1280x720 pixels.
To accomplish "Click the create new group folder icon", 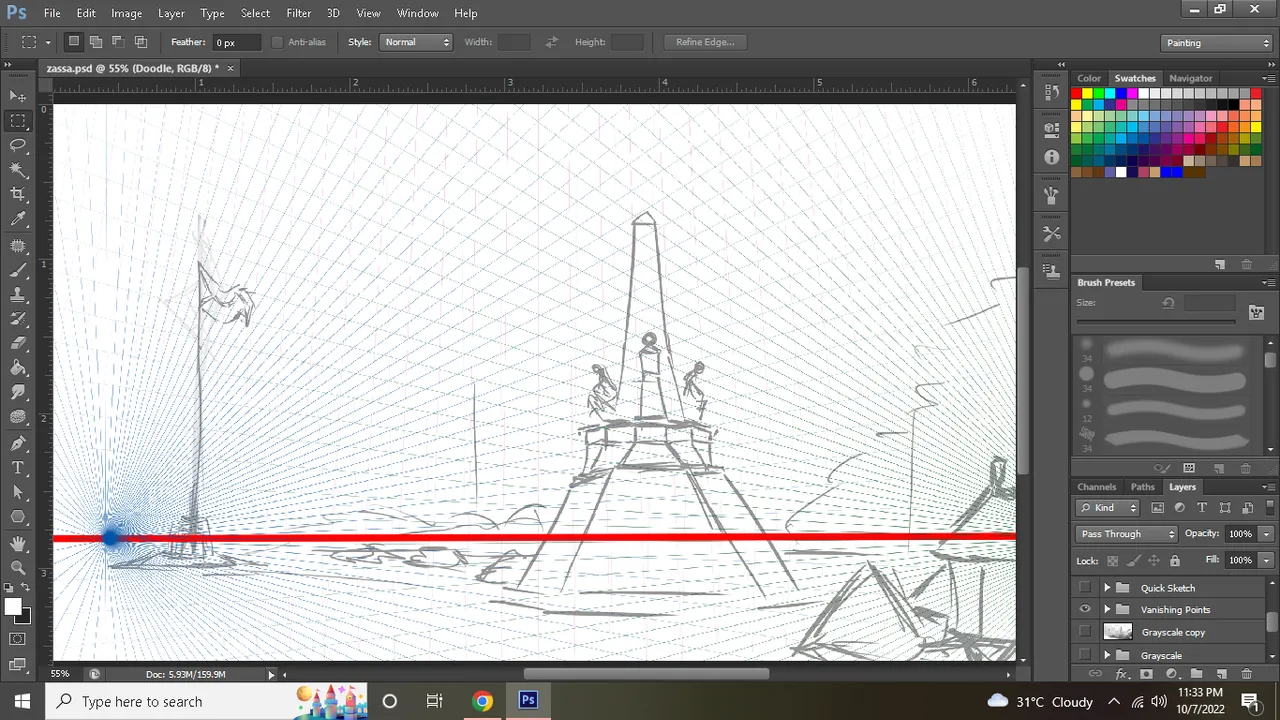I will [x=1197, y=674].
